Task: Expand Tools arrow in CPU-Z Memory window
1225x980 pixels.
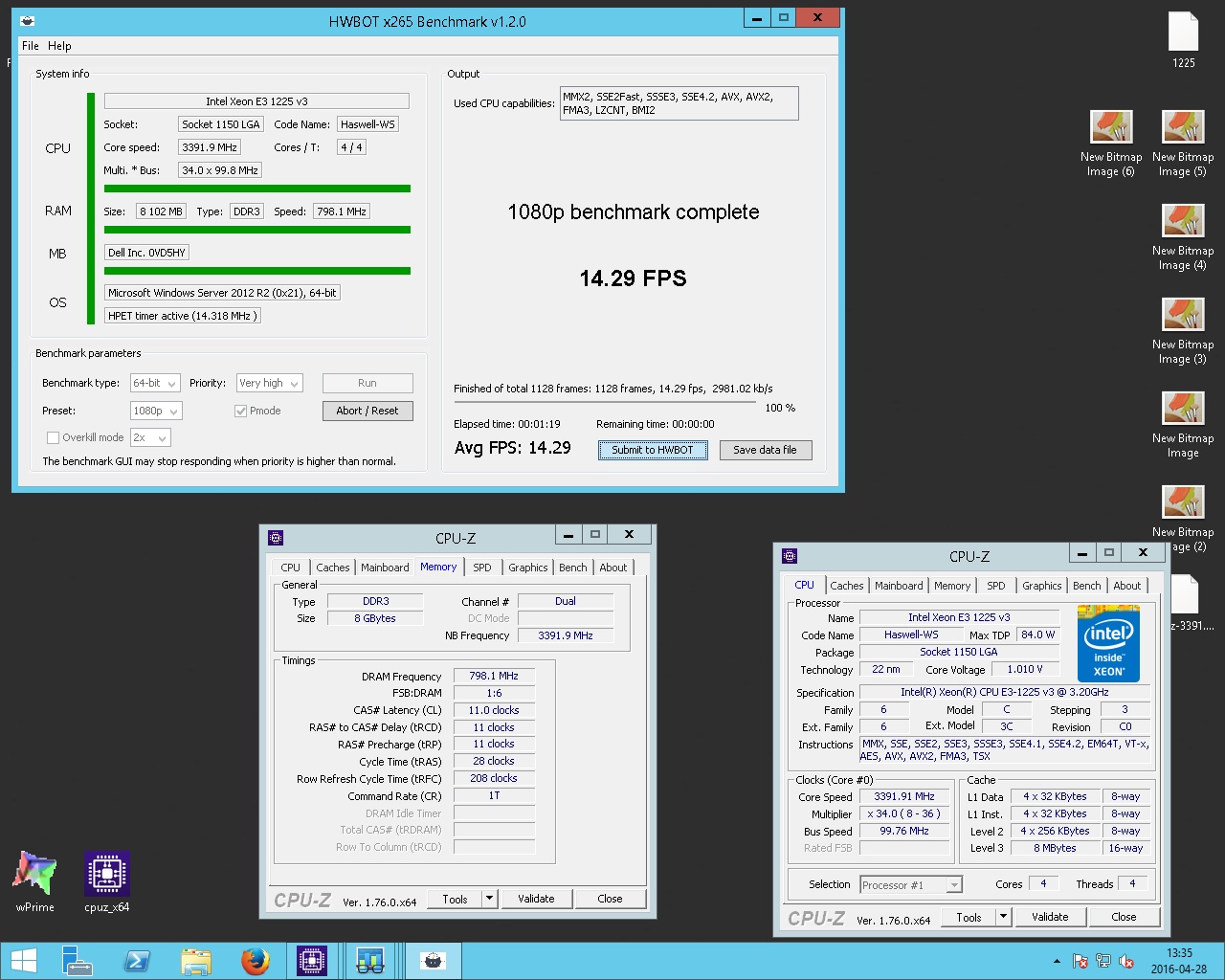Action: click(490, 899)
